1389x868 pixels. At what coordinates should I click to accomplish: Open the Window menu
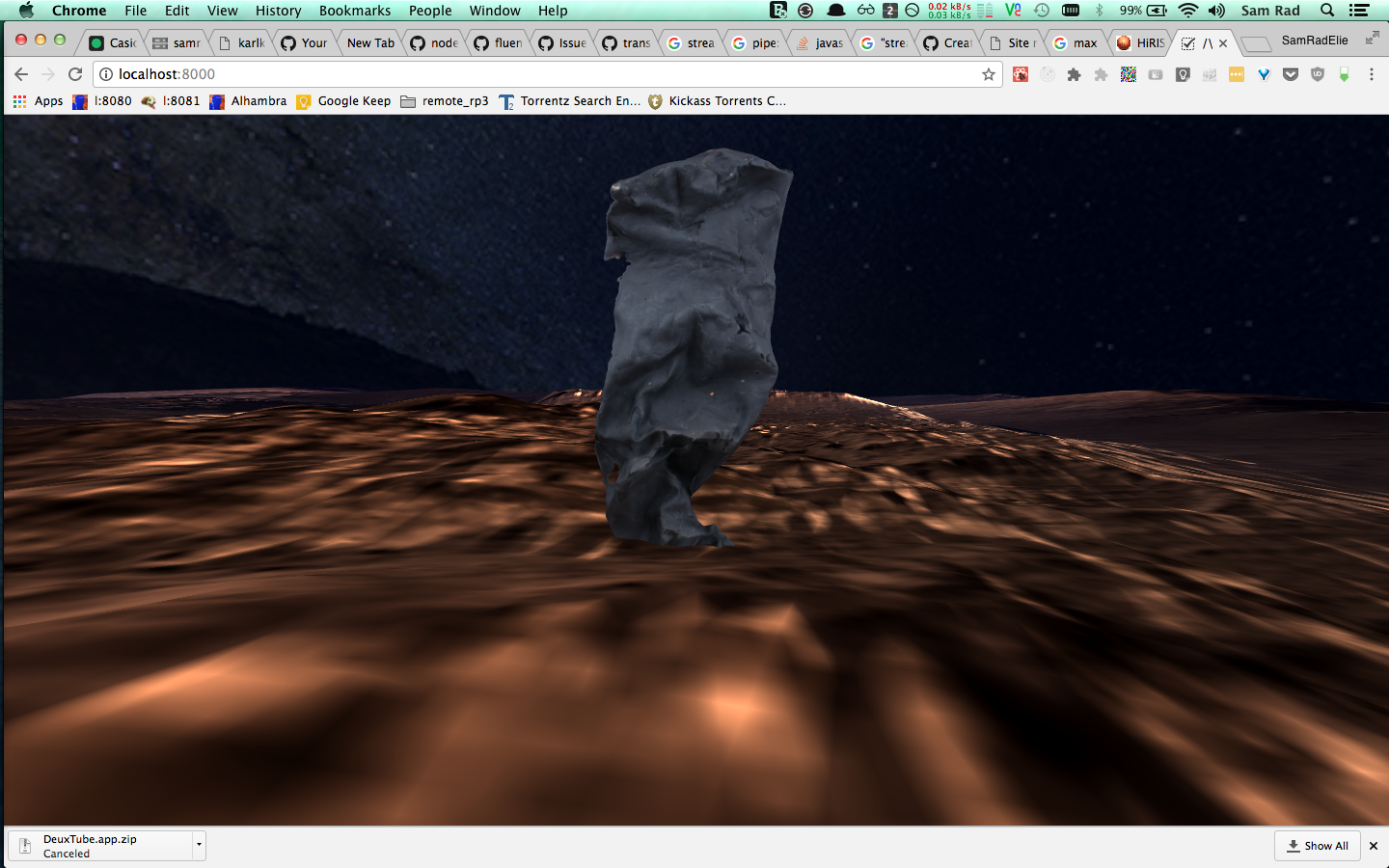pos(495,11)
